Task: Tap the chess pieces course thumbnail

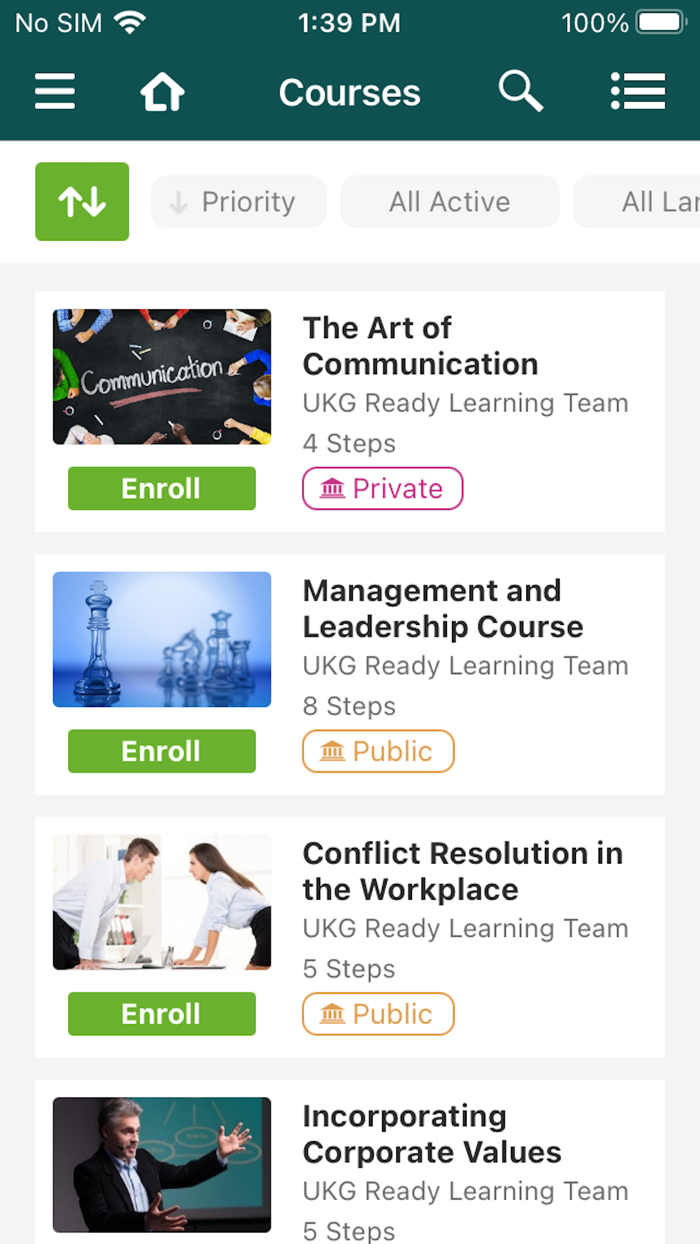Action: 161,639
